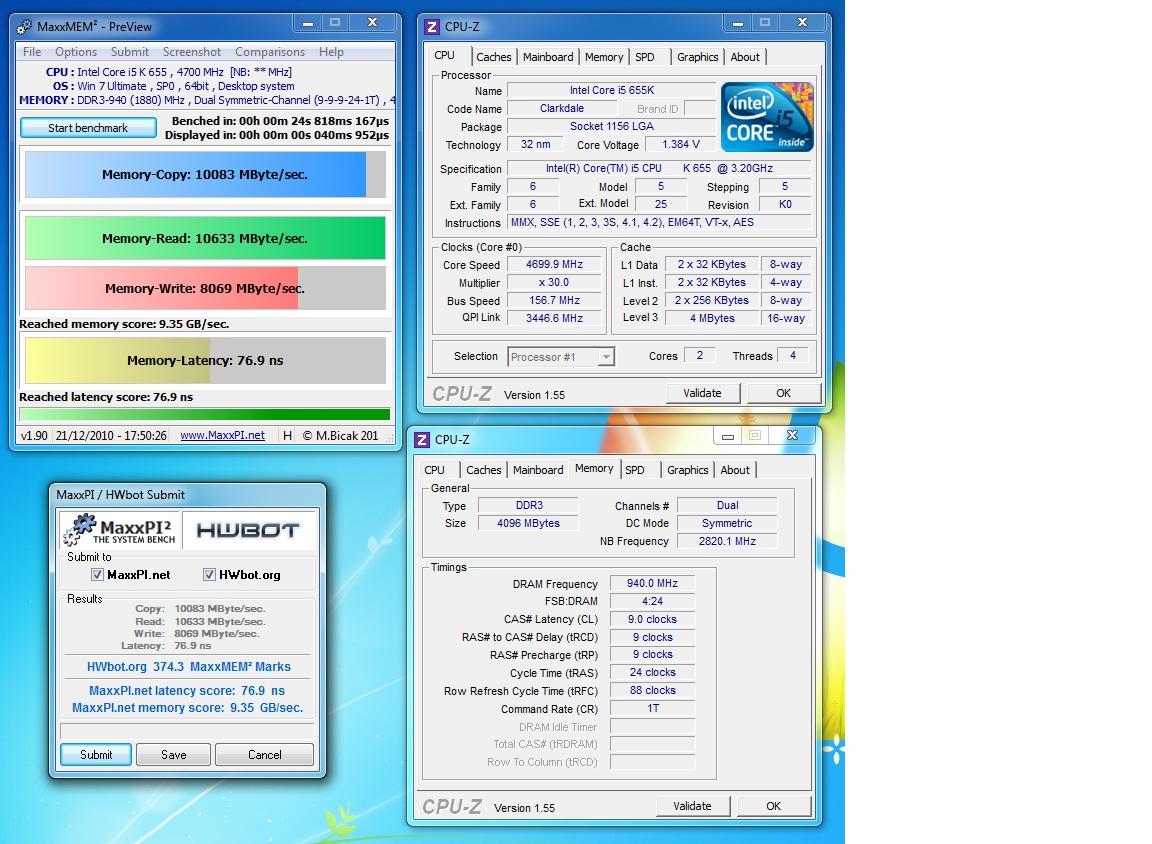This screenshot has height=844, width=1152.
Task: Click the HWBOT logo banner
Action: (x=248, y=530)
